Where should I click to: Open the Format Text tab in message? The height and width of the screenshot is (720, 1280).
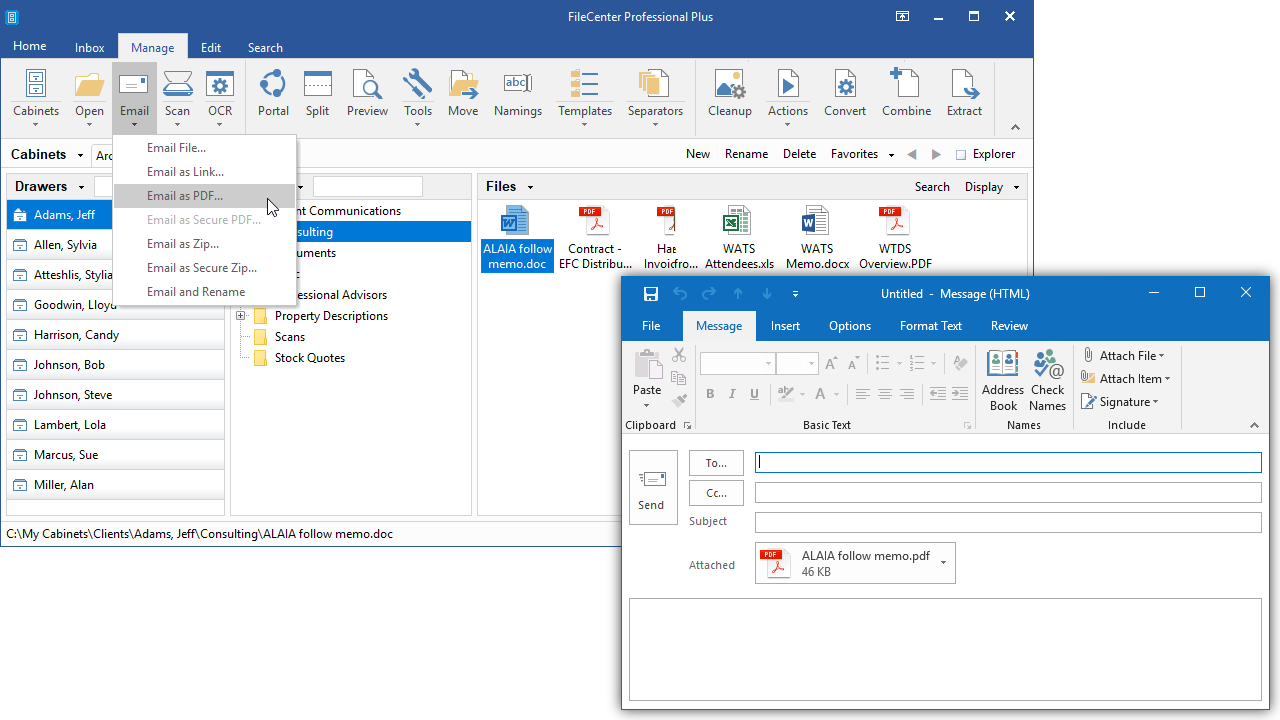pos(931,326)
